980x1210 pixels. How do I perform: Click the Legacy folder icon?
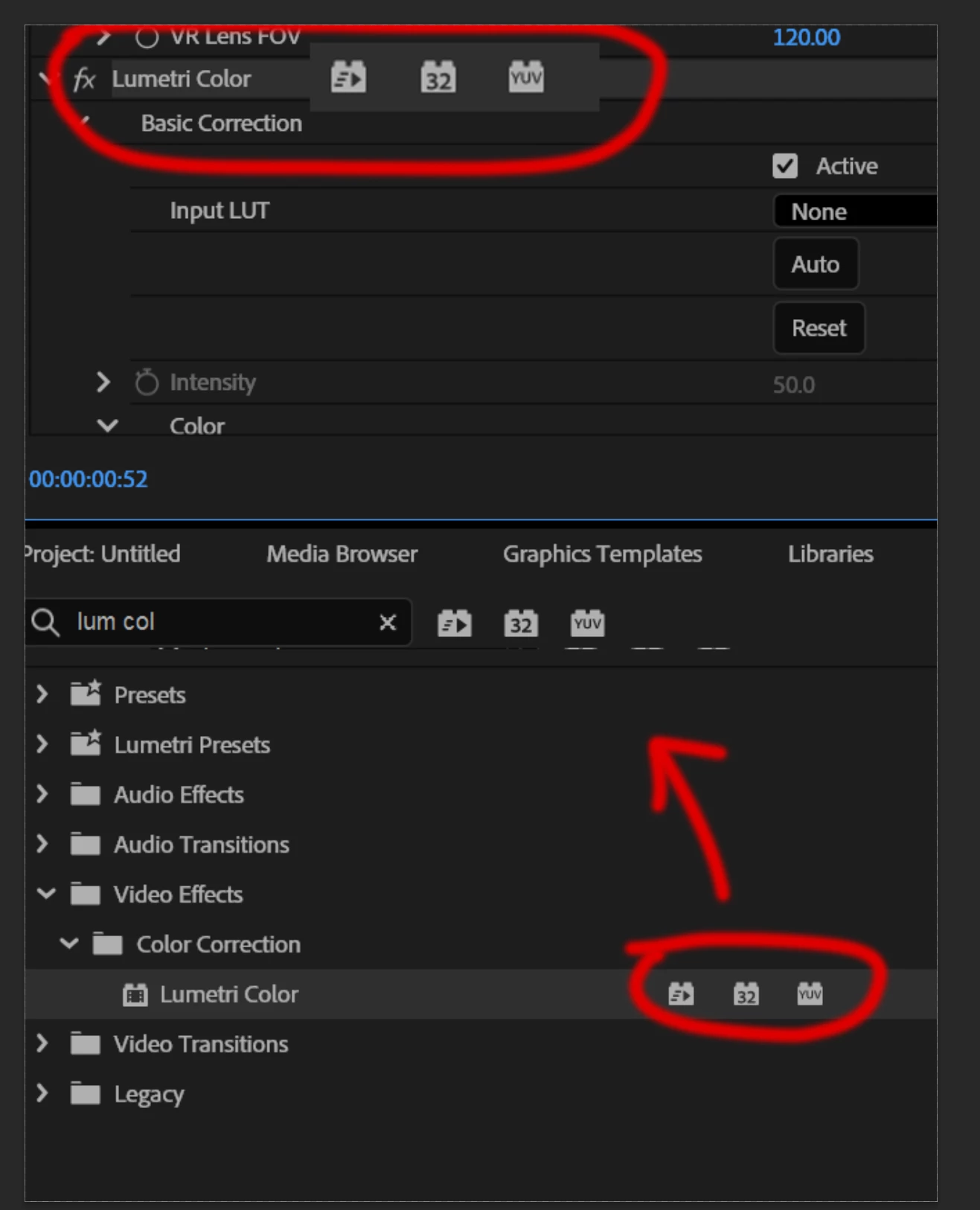tap(86, 1093)
